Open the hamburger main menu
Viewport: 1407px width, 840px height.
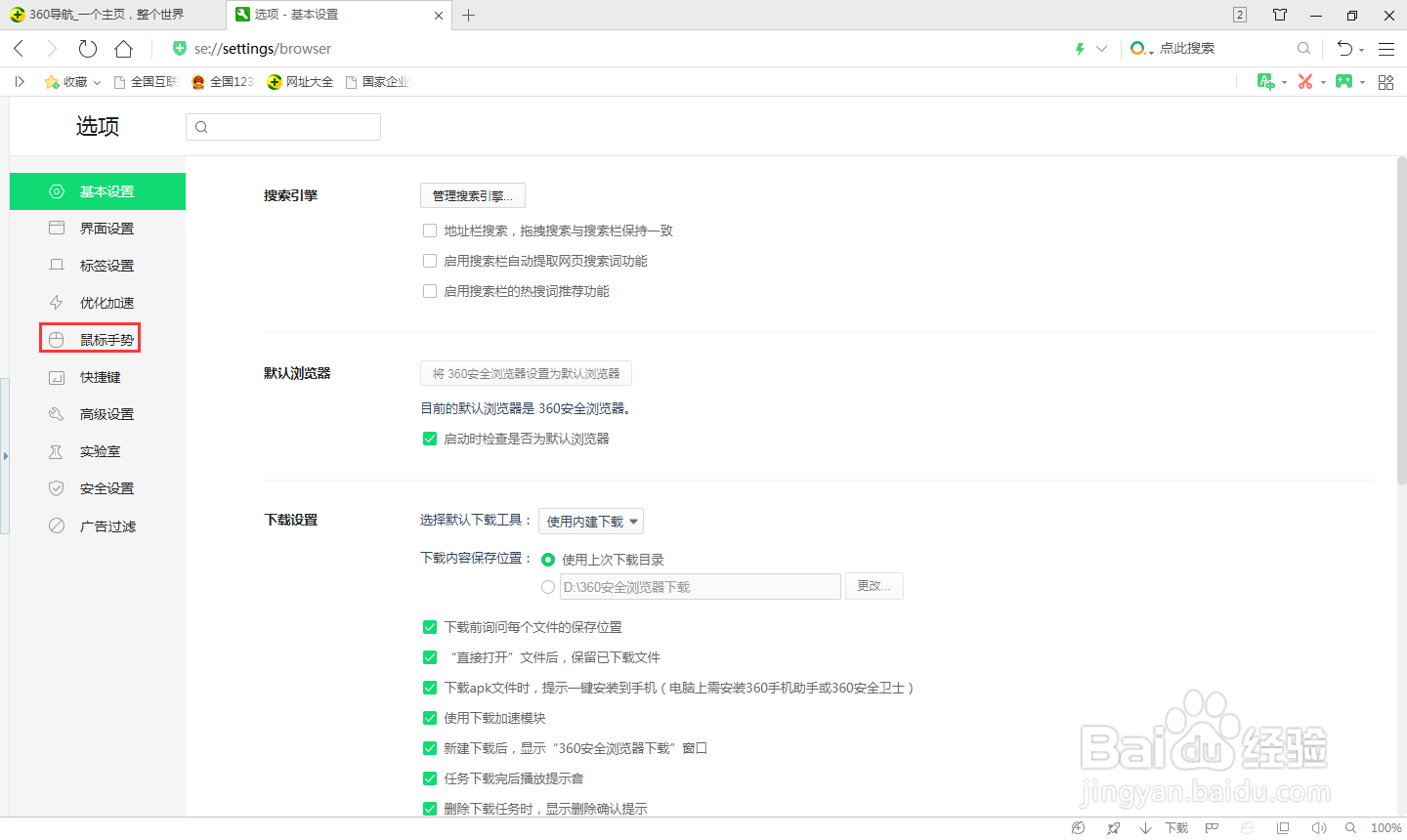tap(1386, 49)
